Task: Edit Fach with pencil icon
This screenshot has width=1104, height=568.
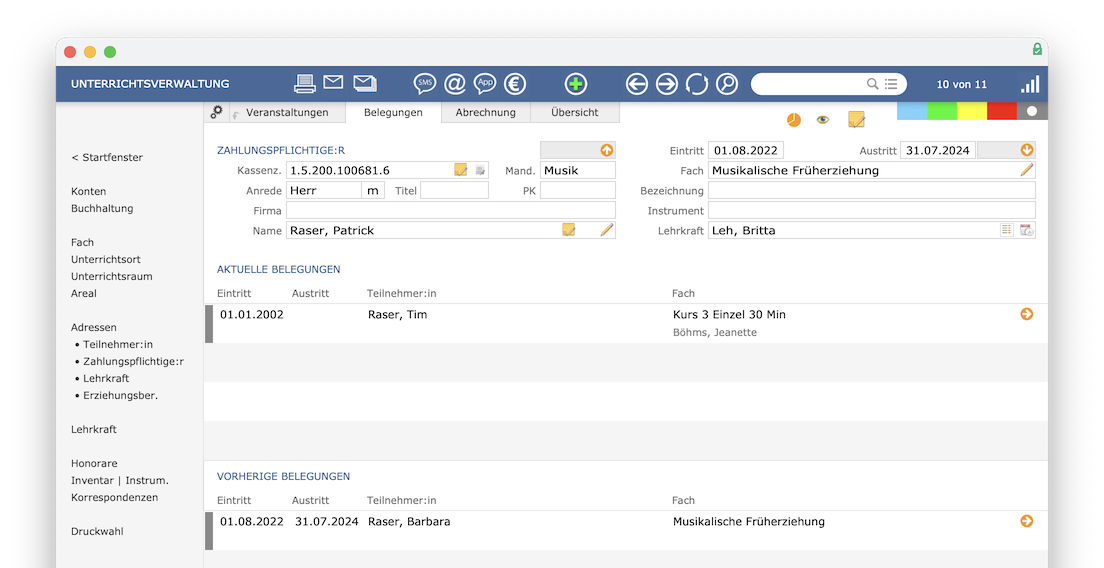Action: [x=1027, y=170]
